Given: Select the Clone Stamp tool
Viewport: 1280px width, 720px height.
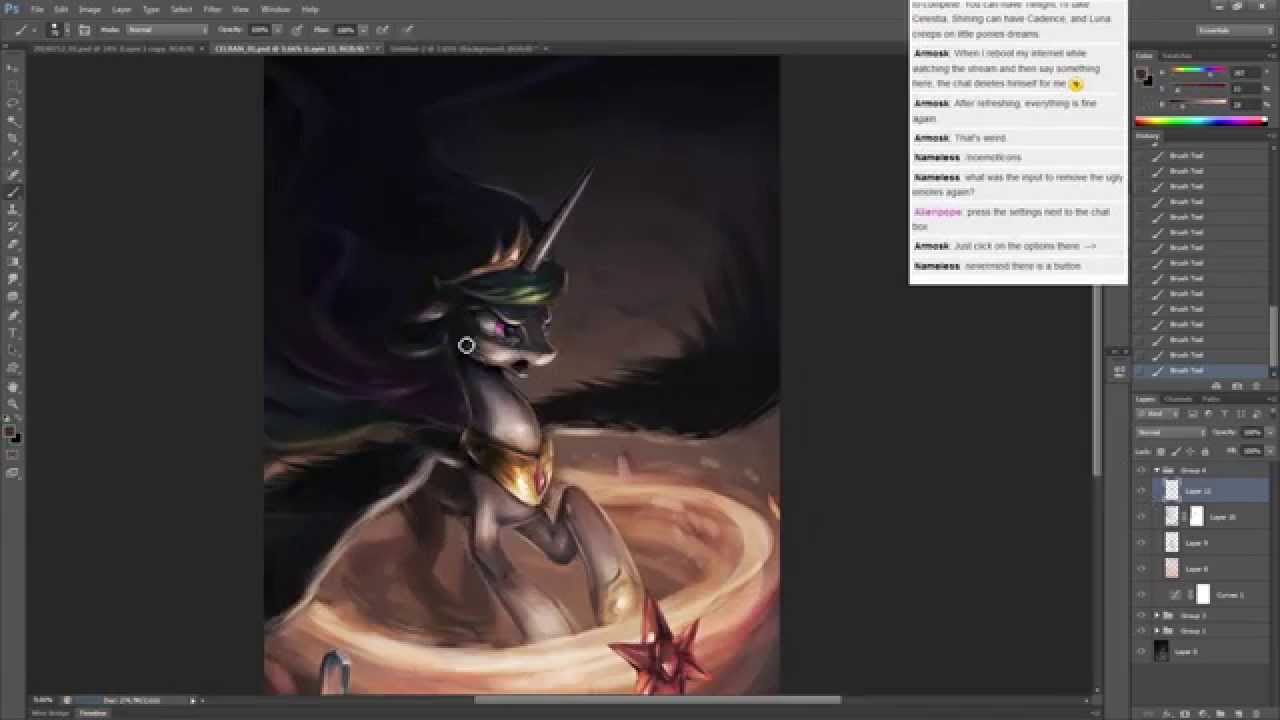Looking at the screenshot, I should pos(13,210).
